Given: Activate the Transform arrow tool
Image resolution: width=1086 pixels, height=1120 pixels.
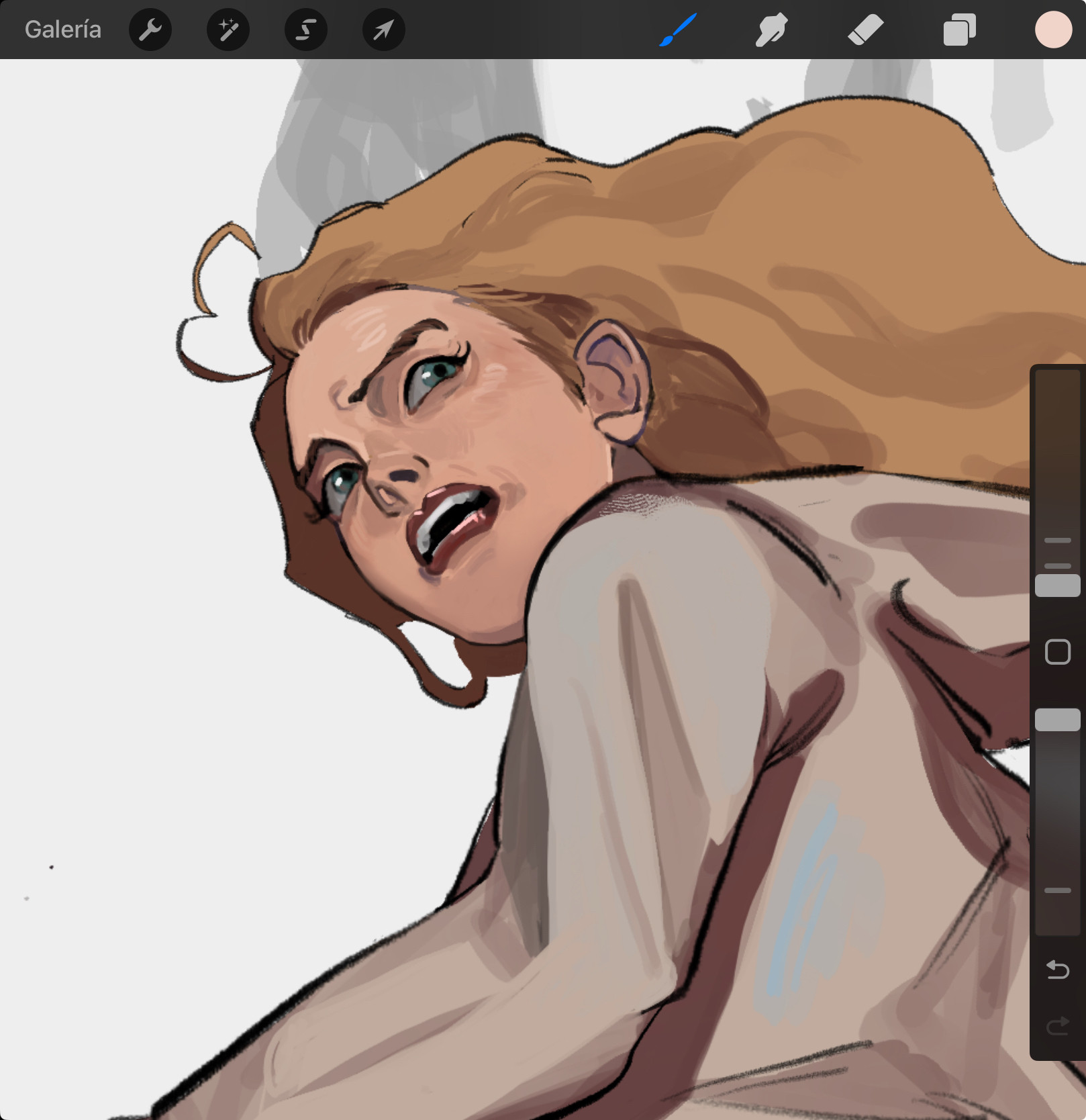Looking at the screenshot, I should [x=384, y=30].
